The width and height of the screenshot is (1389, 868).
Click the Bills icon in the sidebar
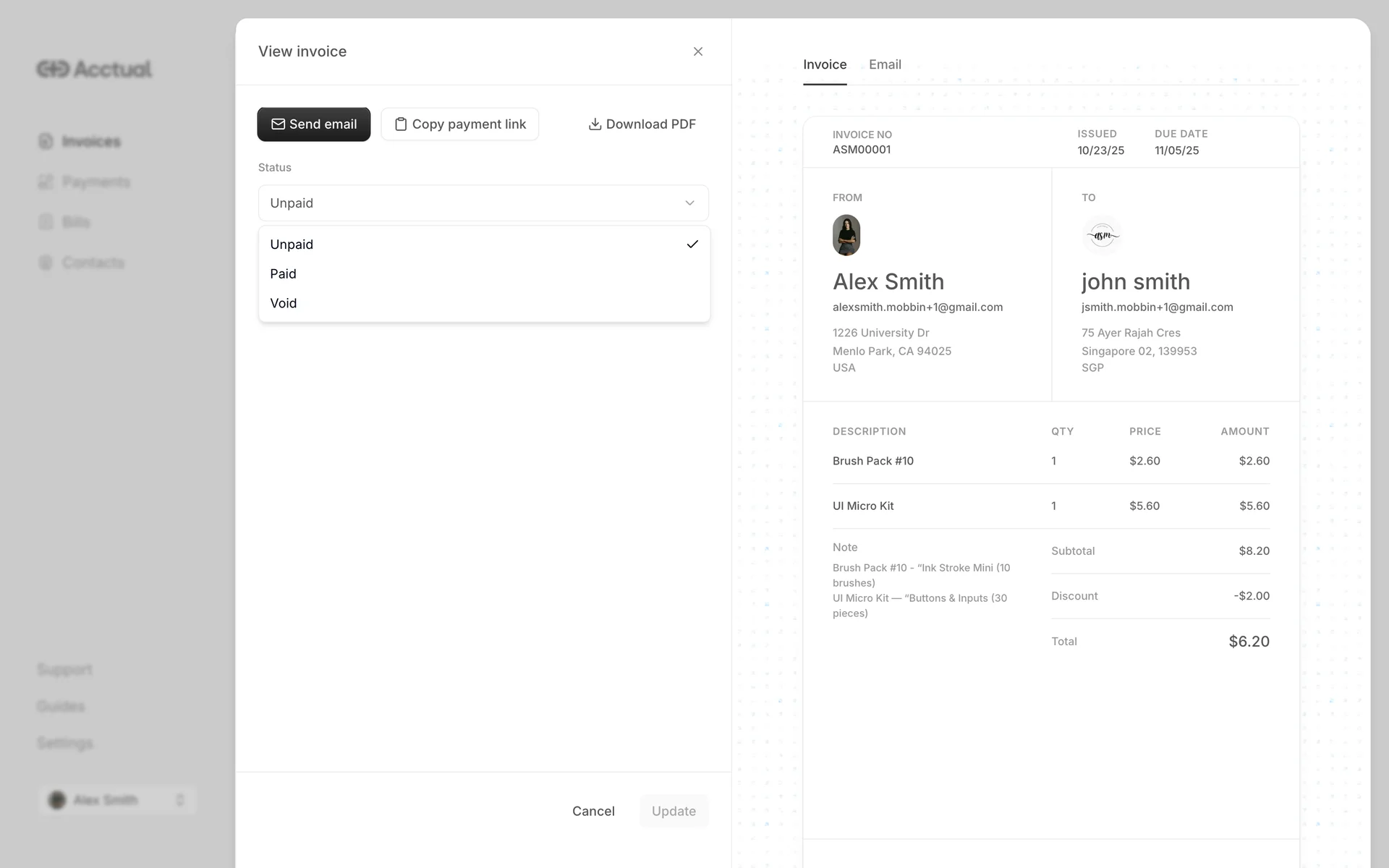tap(46, 222)
